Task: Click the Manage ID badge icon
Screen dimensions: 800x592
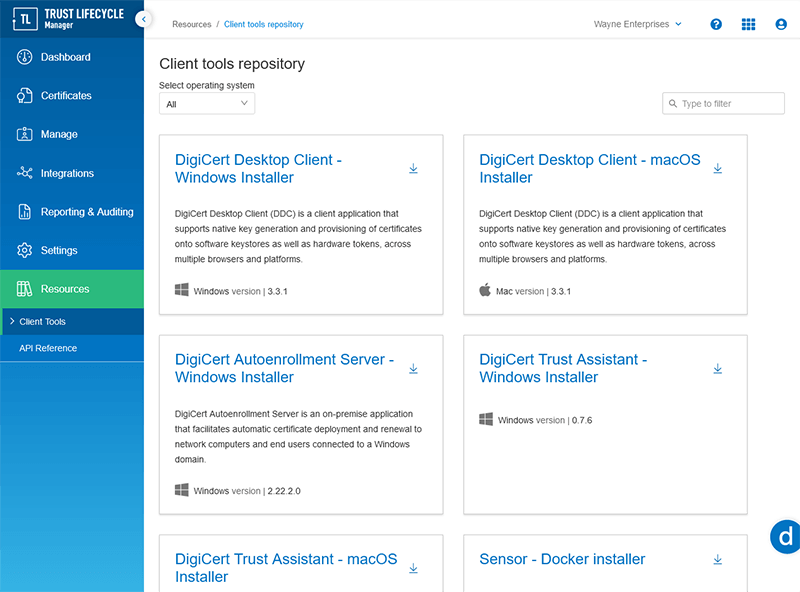Action: [24, 134]
